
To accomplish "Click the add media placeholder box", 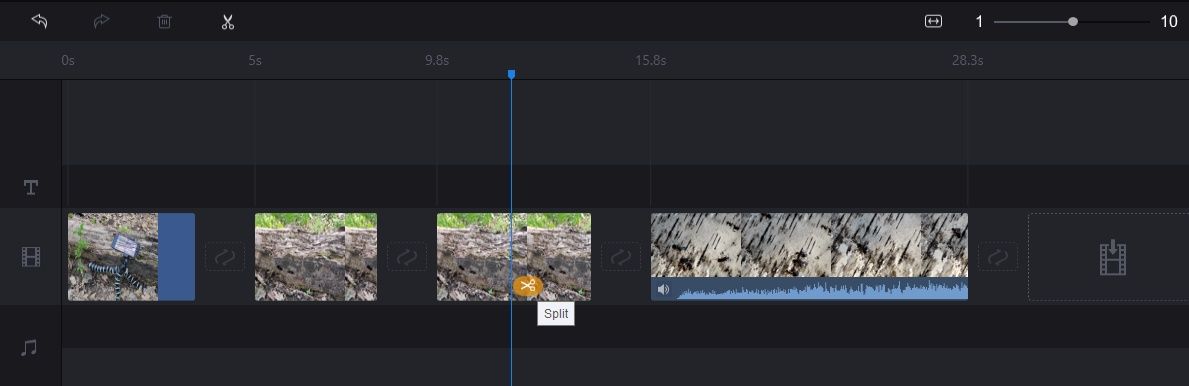I will (x=1109, y=256).
